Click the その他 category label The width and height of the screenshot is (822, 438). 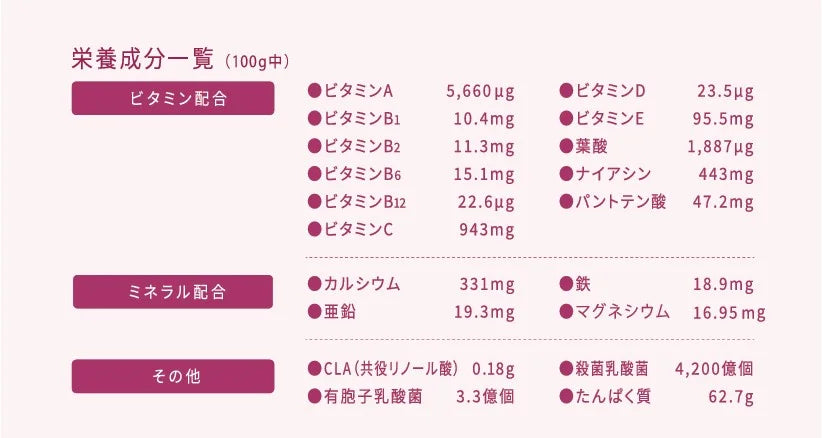(173, 376)
